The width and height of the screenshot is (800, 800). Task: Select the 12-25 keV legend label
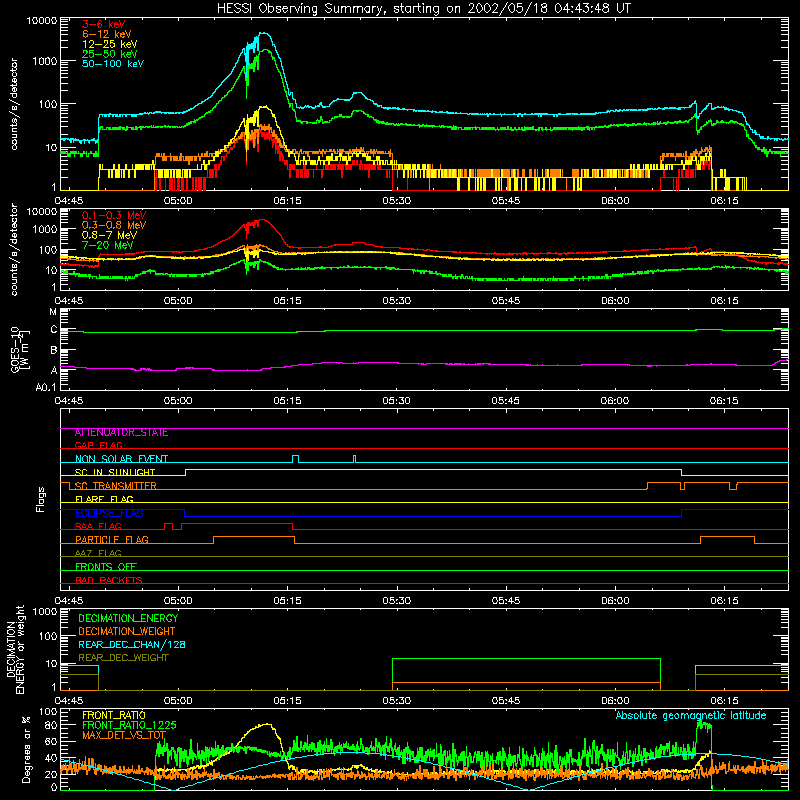tap(110, 44)
